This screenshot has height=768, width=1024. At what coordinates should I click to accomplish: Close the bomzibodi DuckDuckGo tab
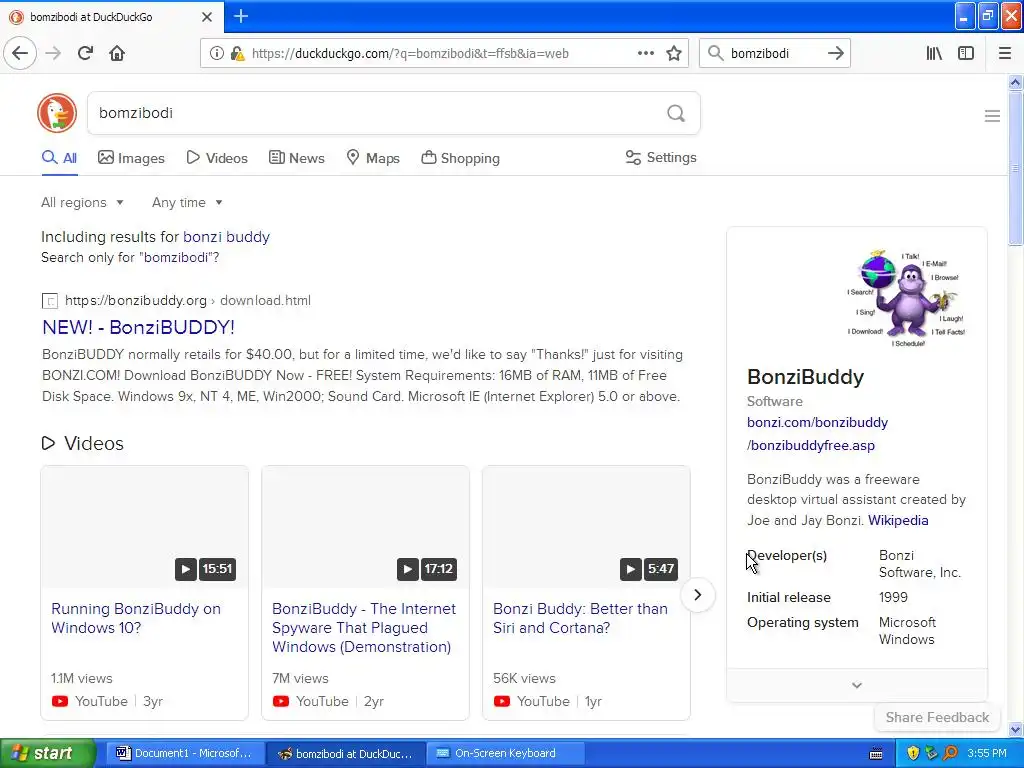pyautogui.click(x=207, y=17)
